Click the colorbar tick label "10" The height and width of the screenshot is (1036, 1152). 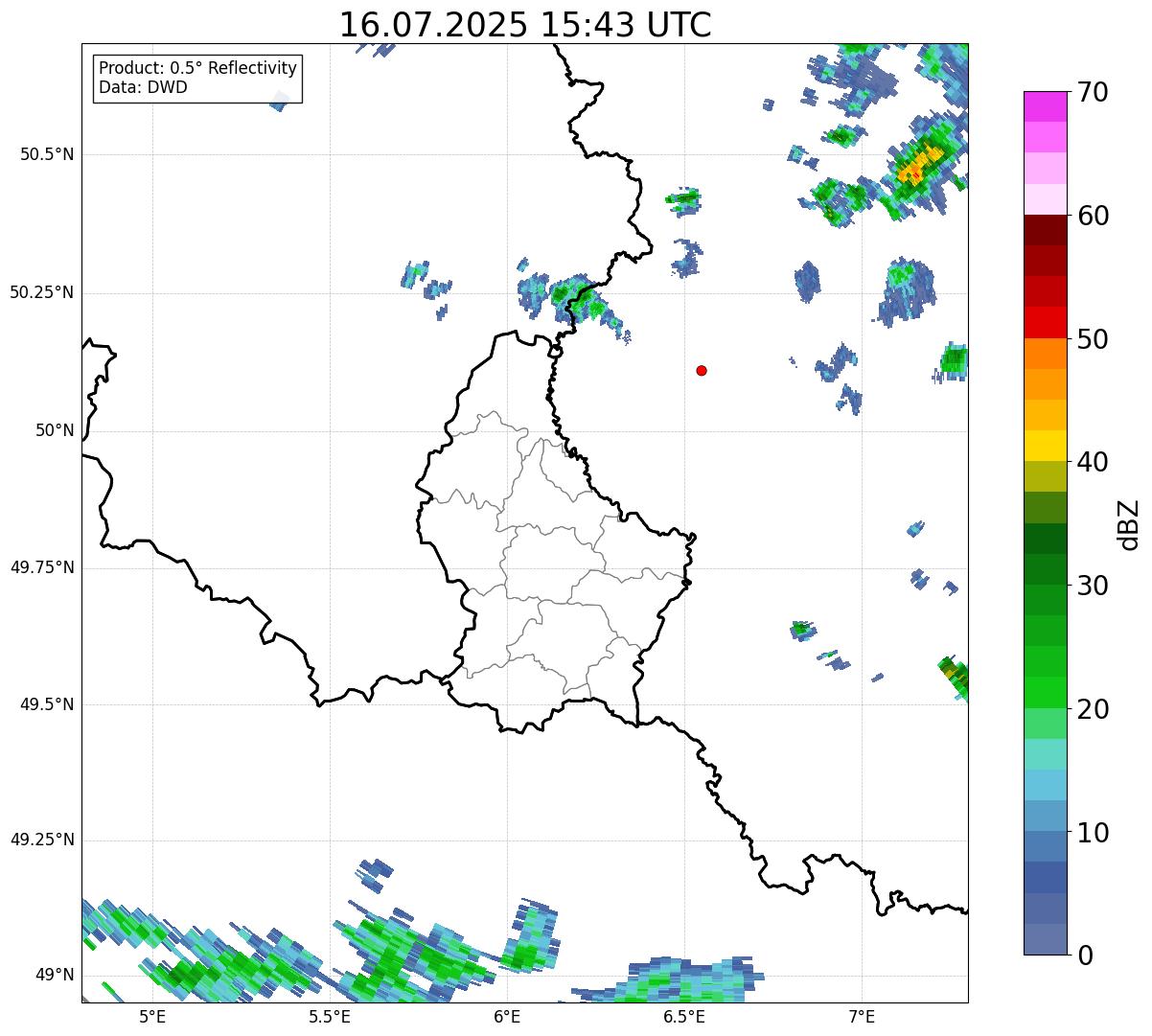(1093, 833)
